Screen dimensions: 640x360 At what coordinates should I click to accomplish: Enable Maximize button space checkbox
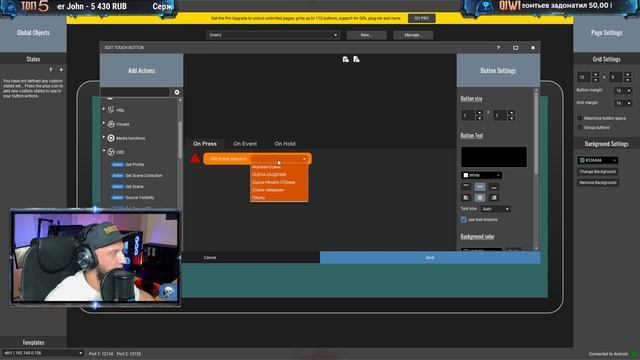(x=580, y=118)
